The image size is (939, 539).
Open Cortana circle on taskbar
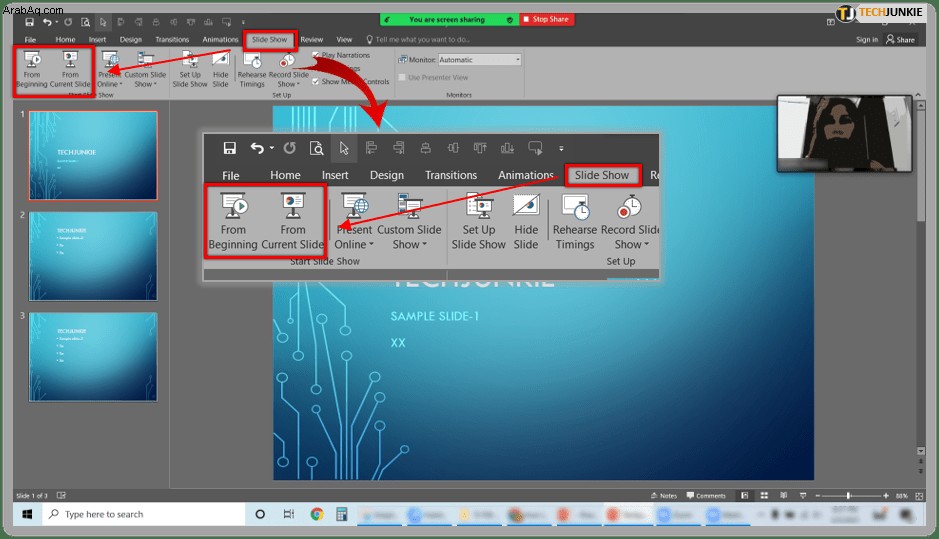pos(260,514)
